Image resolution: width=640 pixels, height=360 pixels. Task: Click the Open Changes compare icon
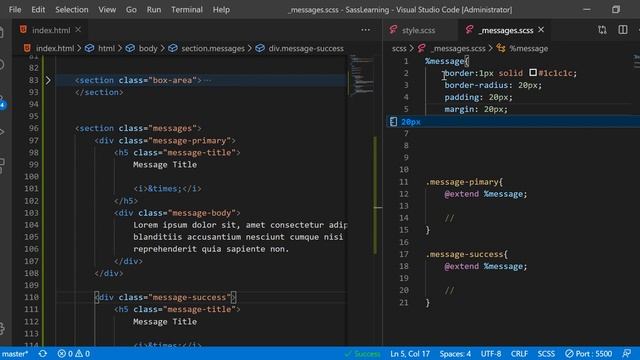tap(602, 30)
